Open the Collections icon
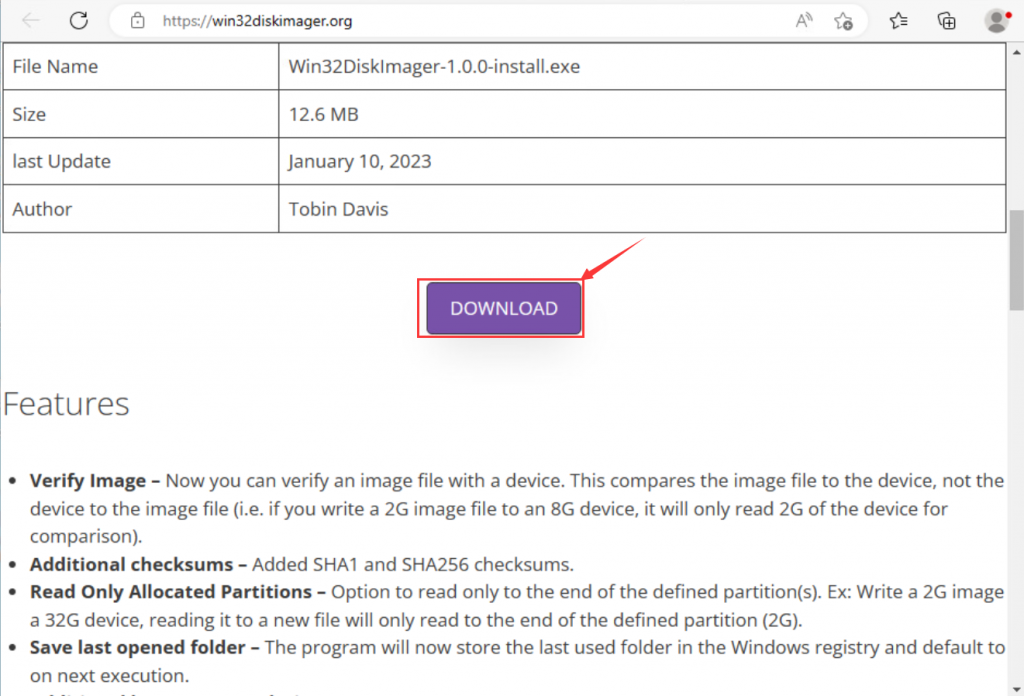The image size is (1024, 696). click(946, 21)
